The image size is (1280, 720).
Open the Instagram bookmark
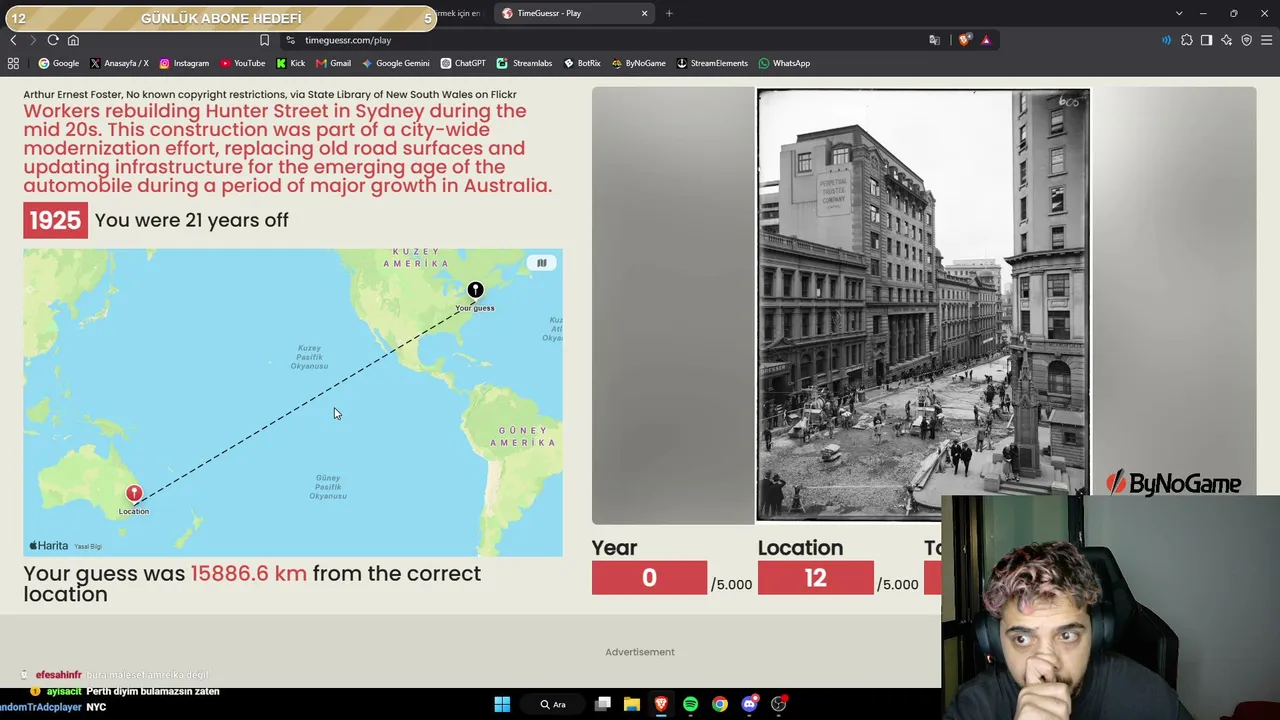[x=184, y=63]
